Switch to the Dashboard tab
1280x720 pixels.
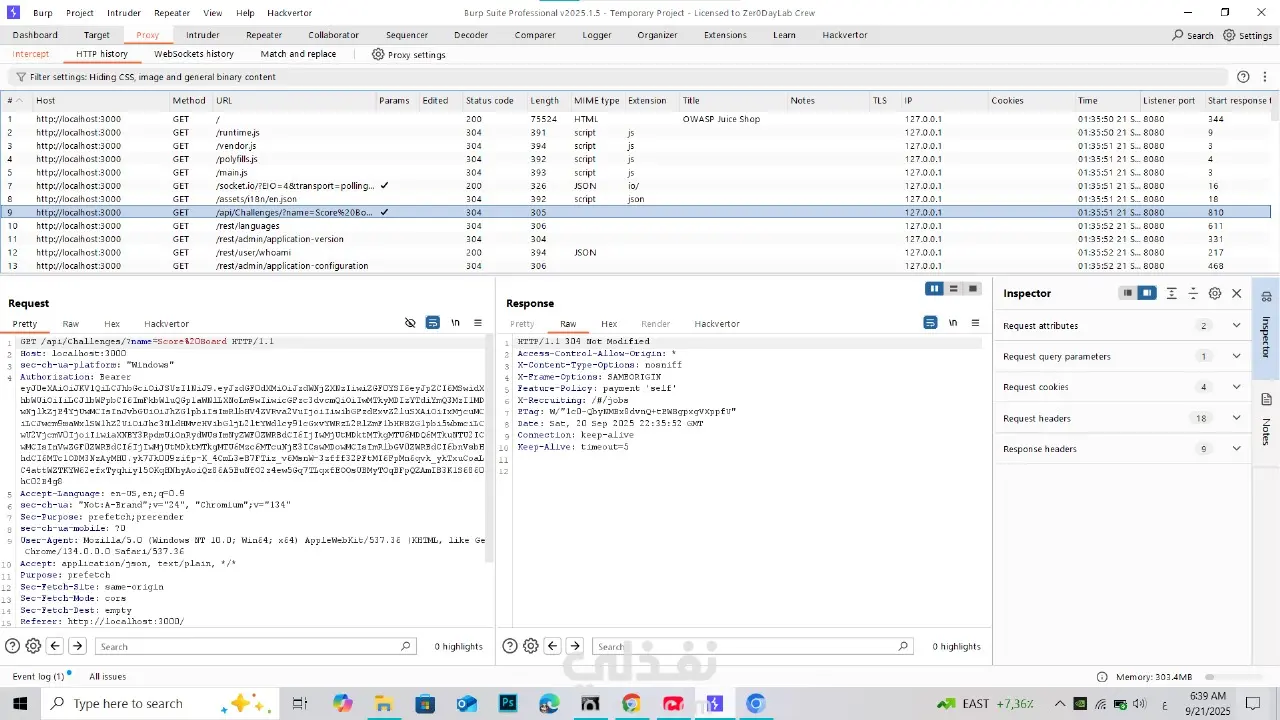(35, 35)
